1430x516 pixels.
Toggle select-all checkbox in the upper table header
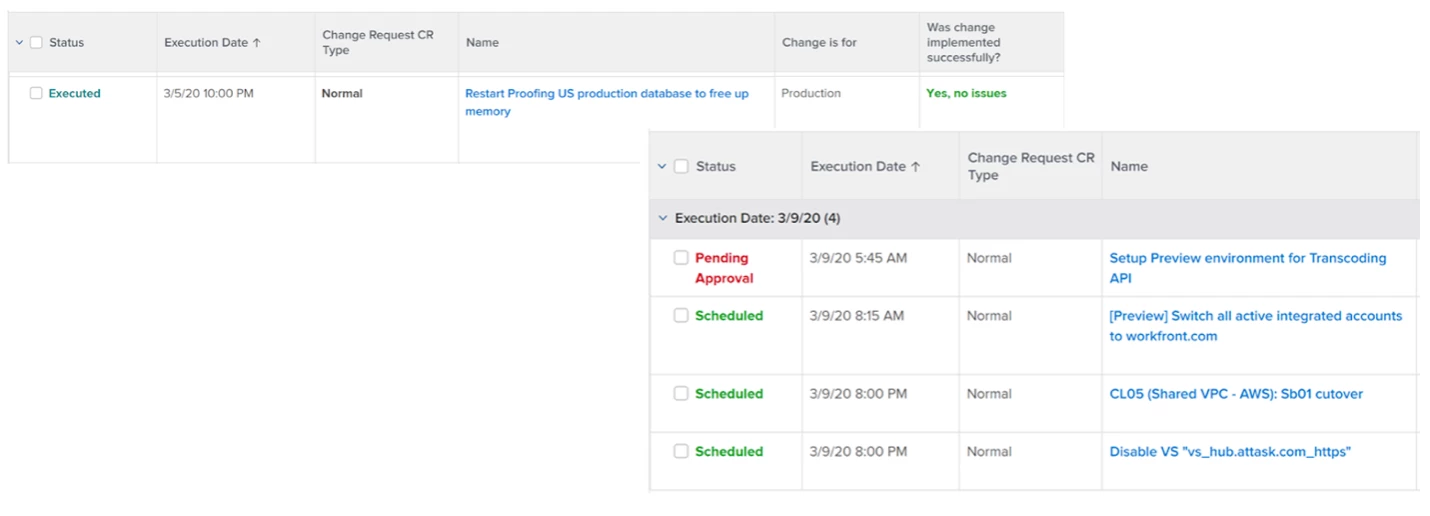36,43
